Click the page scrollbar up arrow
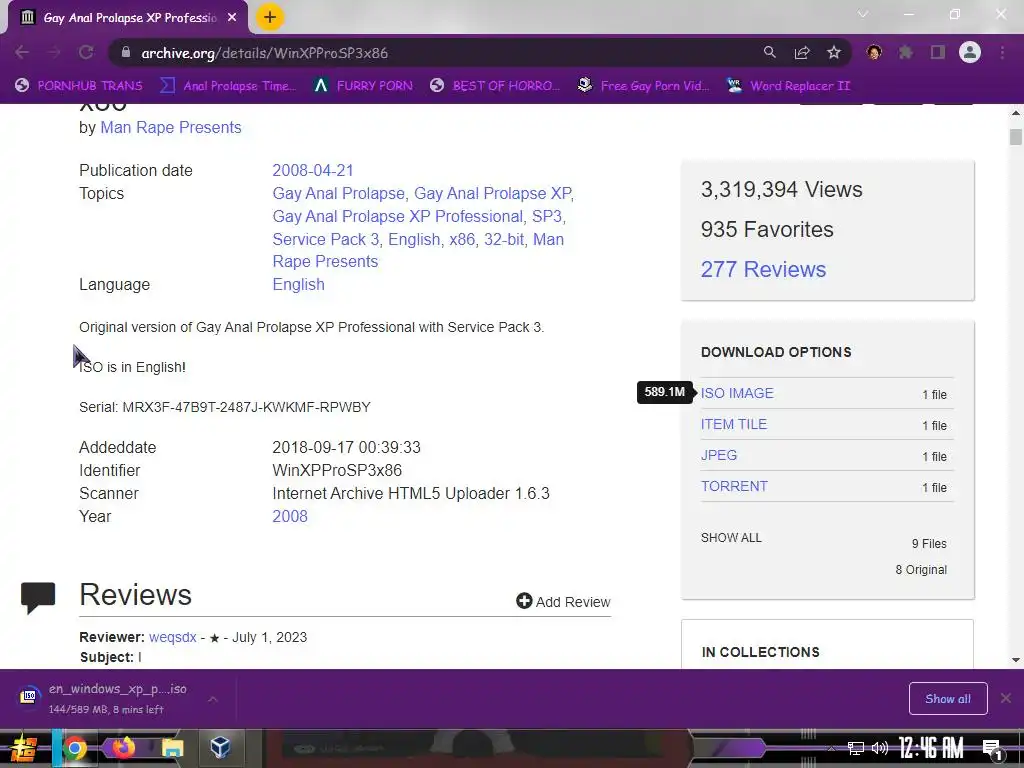This screenshot has height=768, width=1024. point(1016,113)
